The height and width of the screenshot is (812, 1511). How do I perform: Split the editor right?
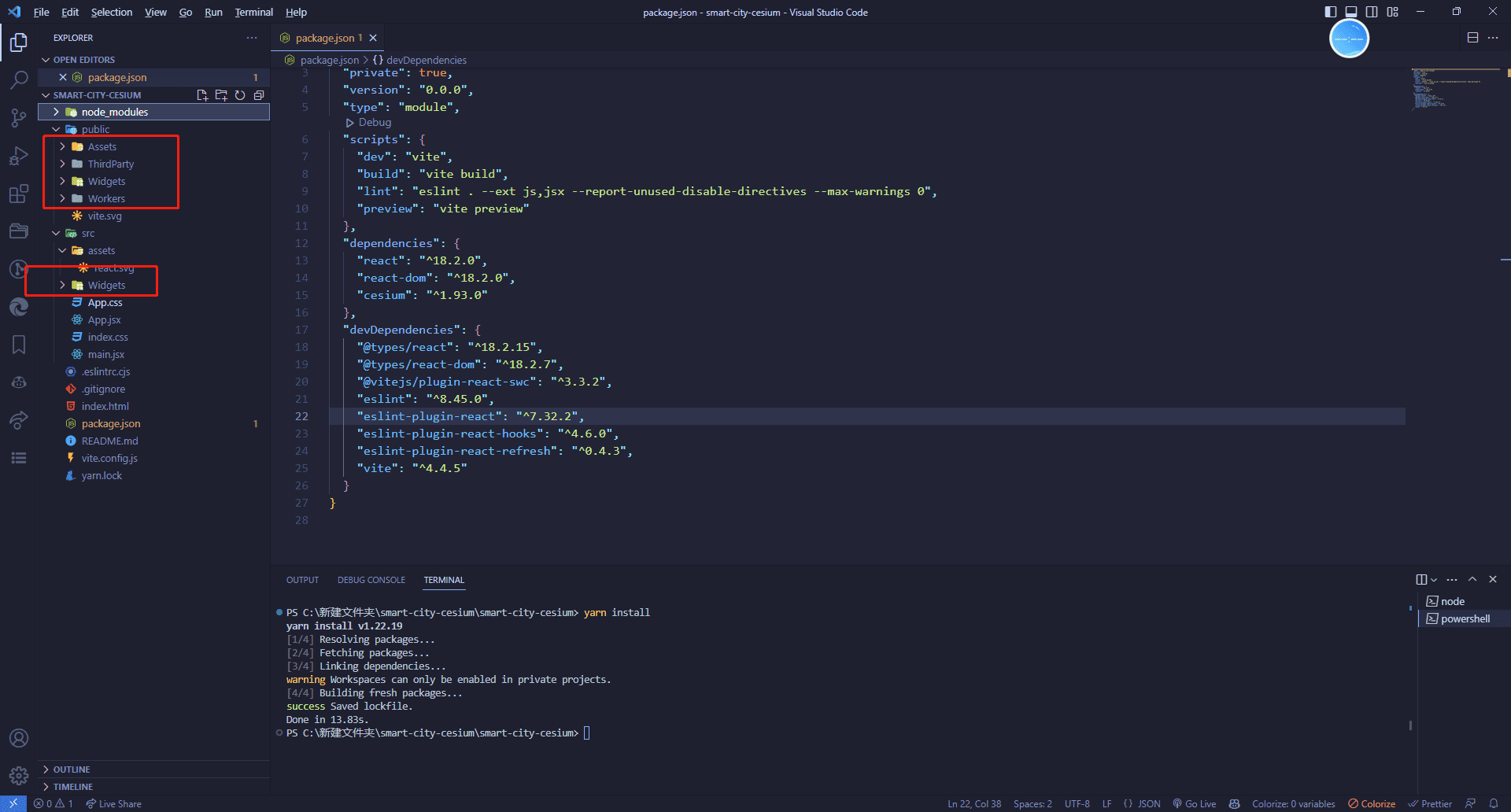tap(1473, 38)
